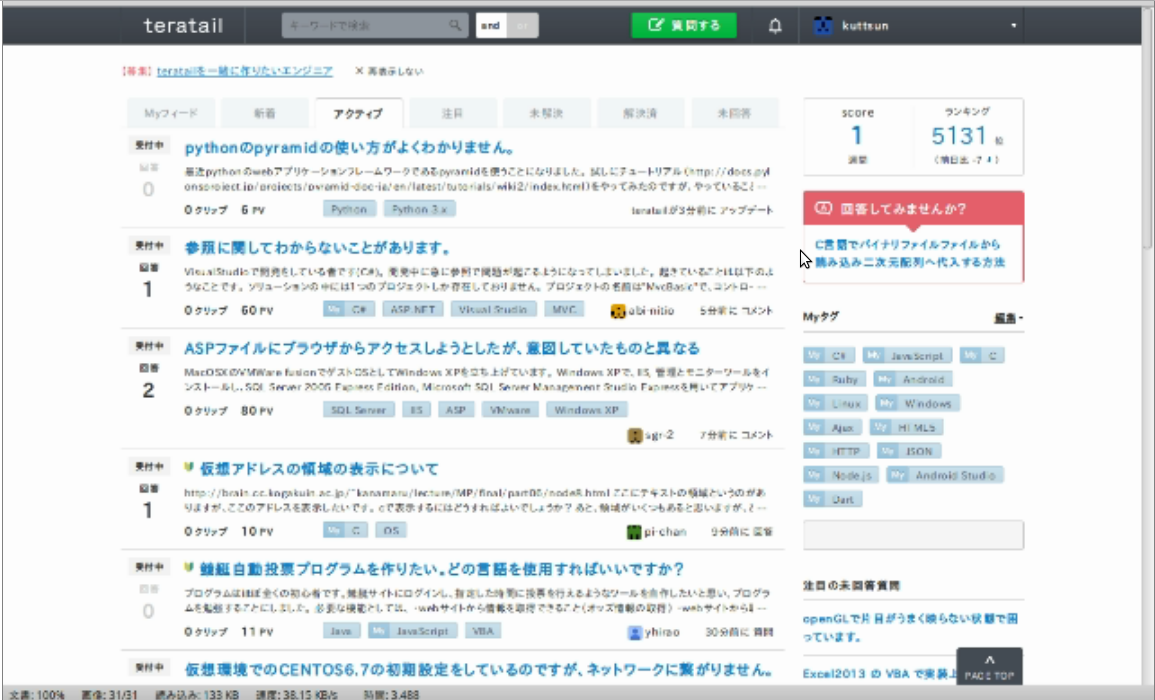Switch to the 新着 tab

tap(264, 113)
